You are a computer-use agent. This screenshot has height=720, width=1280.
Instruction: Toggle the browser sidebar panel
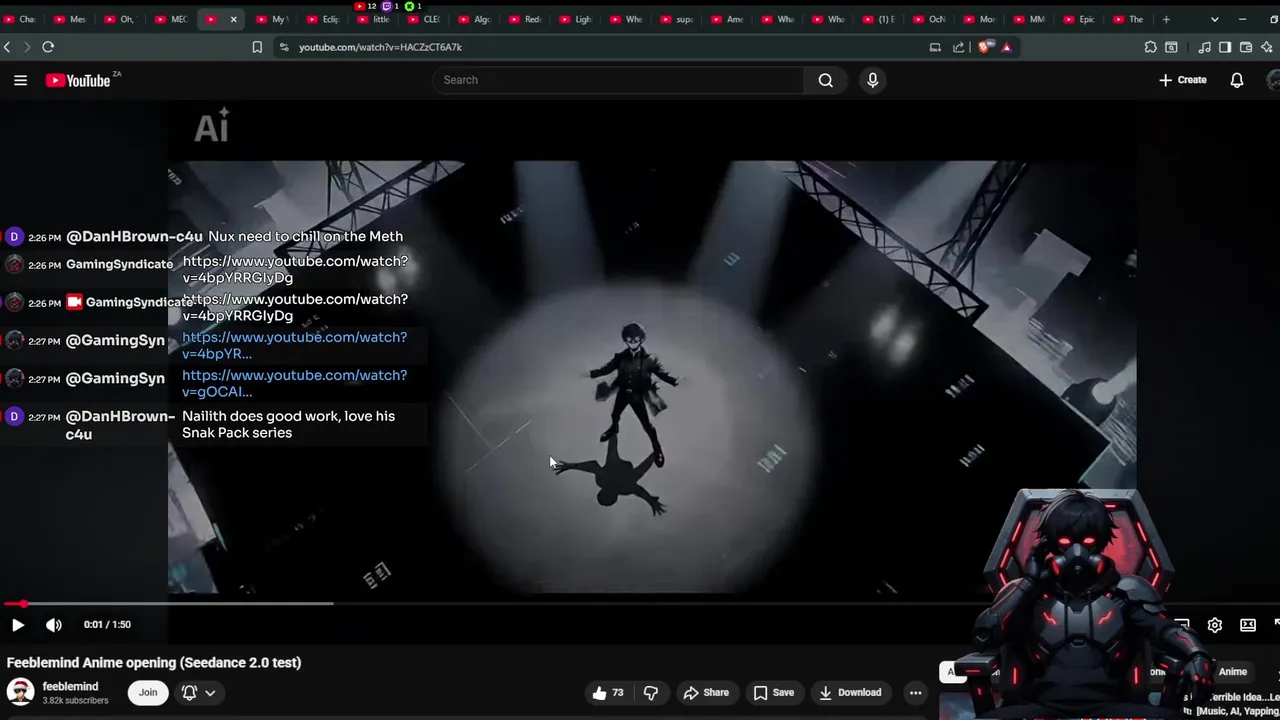tap(1225, 47)
